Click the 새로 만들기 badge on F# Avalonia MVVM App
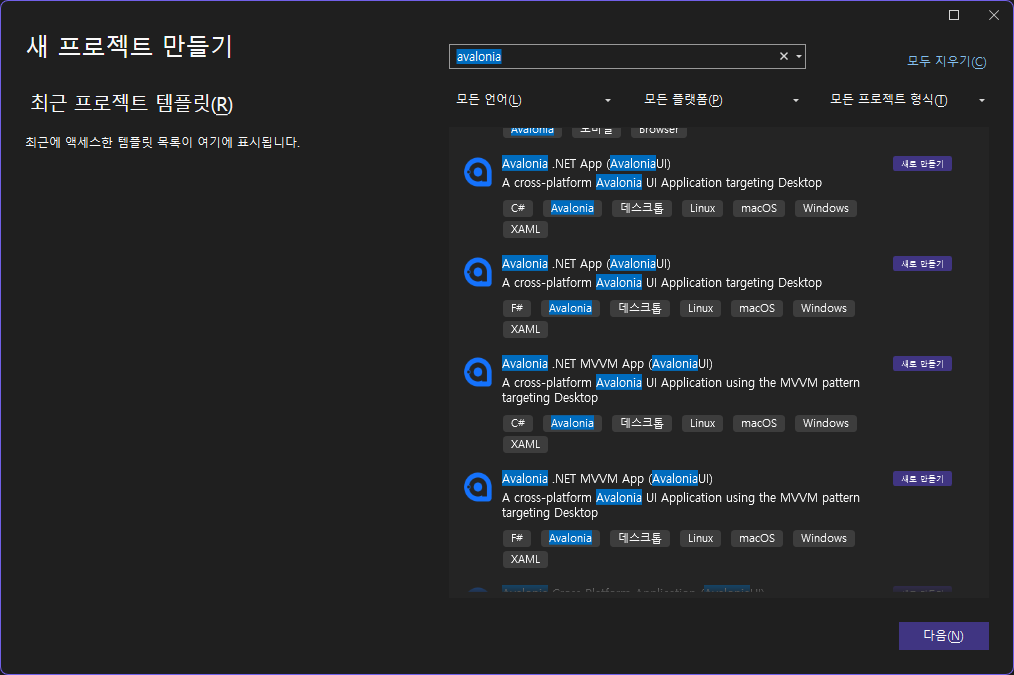 tap(922, 480)
